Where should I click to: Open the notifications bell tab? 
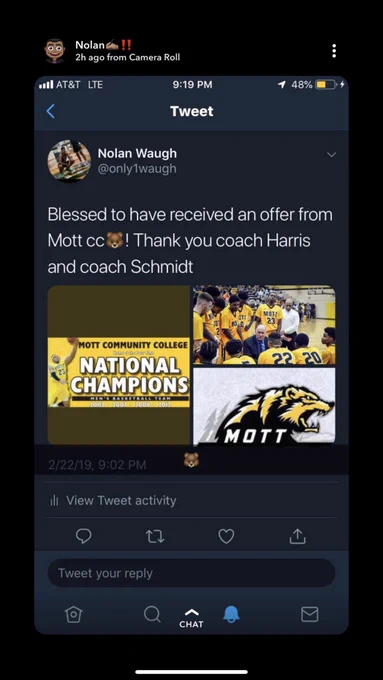coord(231,614)
